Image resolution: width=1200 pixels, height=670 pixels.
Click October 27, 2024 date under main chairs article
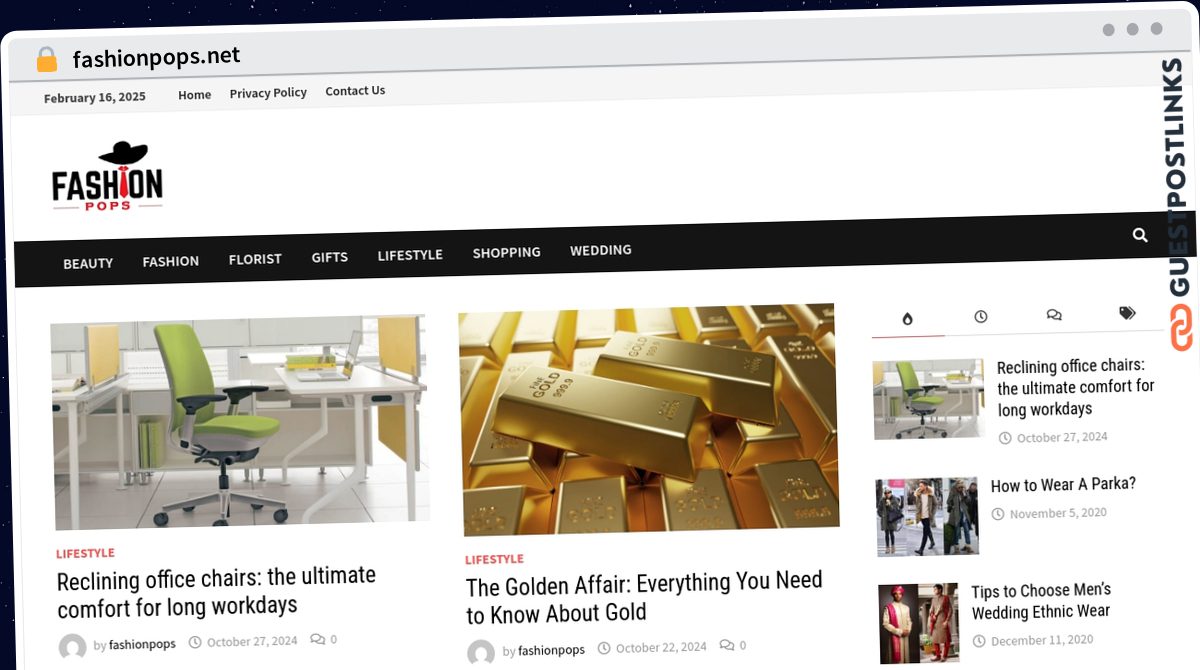[x=252, y=641]
